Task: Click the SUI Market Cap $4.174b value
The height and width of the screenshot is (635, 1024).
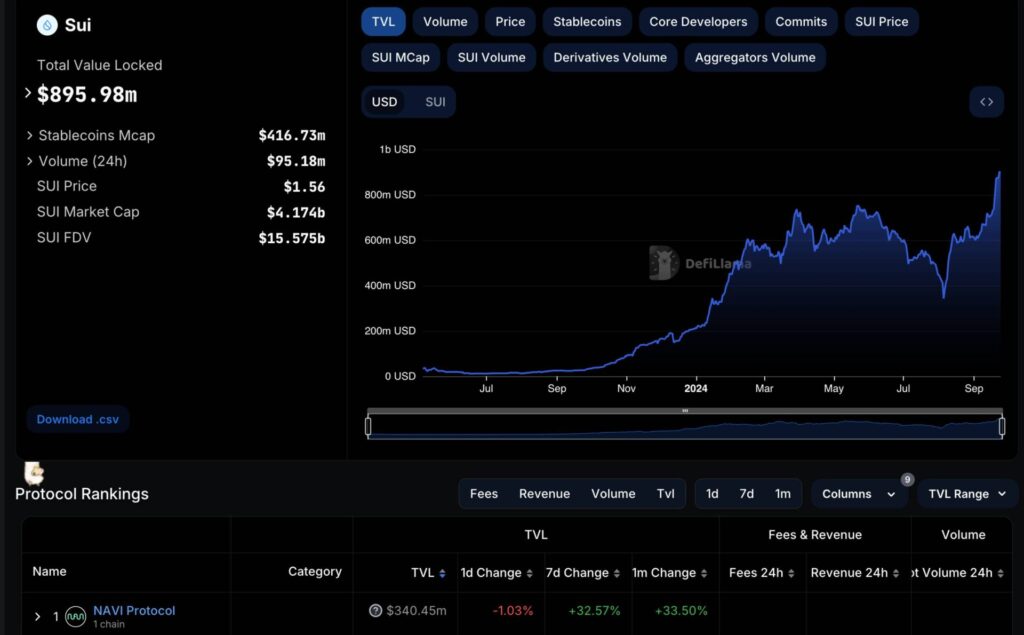Action: [295, 212]
